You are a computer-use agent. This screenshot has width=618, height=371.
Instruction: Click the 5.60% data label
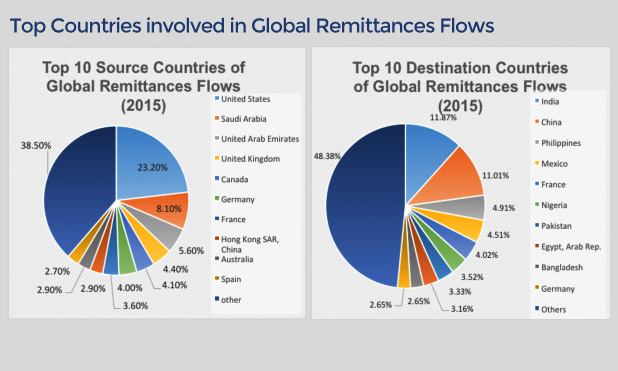point(191,251)
